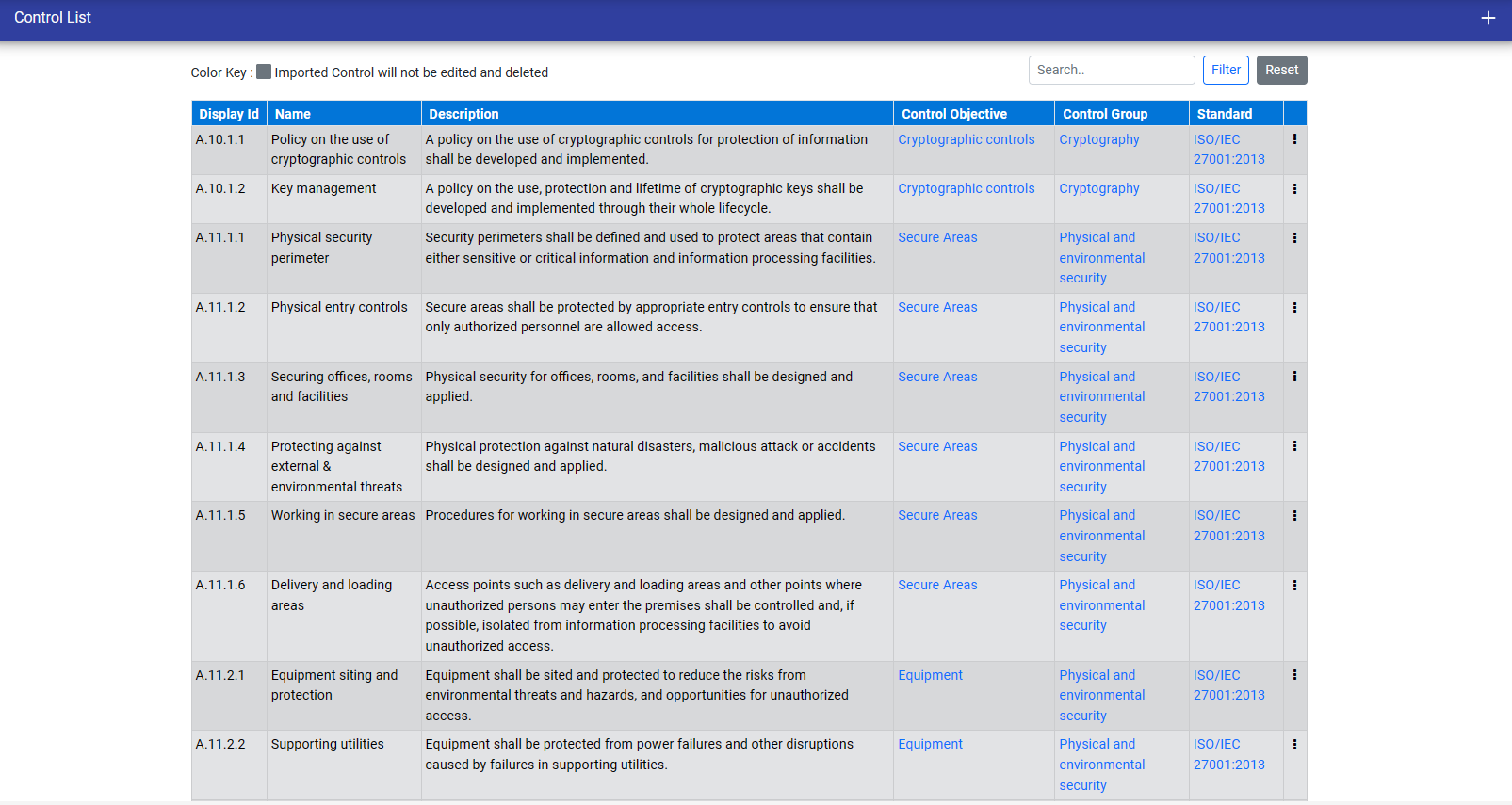Open the Equipment objective link for A.11.2.1

930,675
